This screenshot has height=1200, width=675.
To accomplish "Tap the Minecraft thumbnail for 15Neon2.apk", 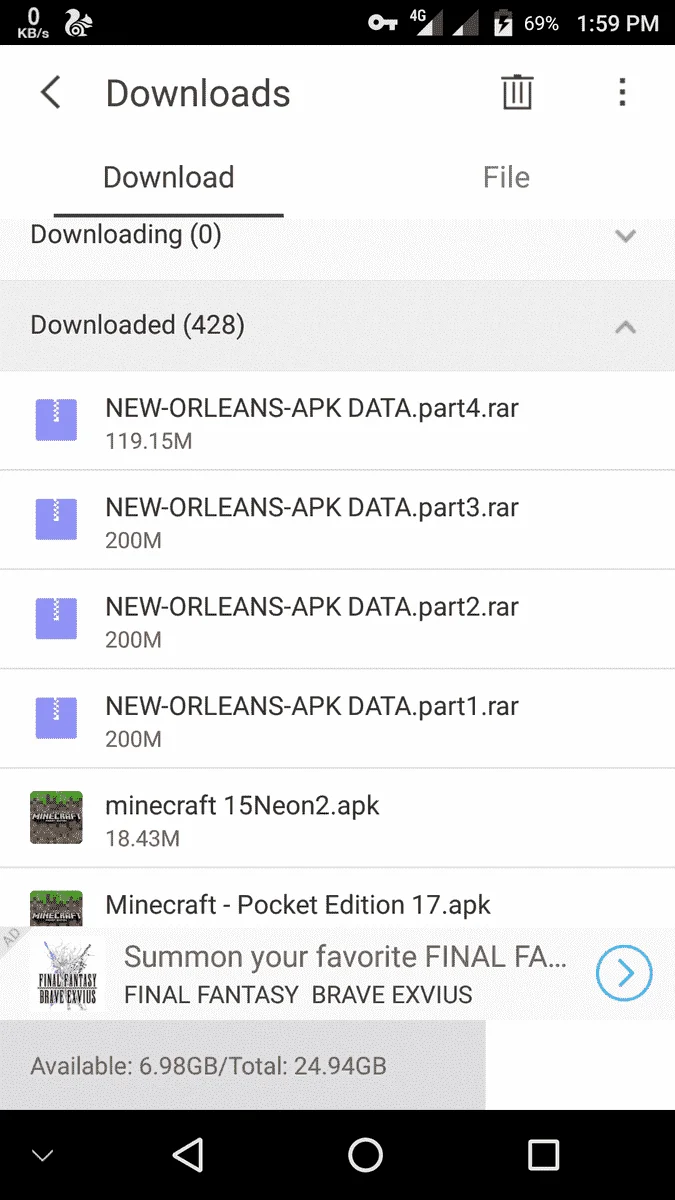I will [56, 817].
